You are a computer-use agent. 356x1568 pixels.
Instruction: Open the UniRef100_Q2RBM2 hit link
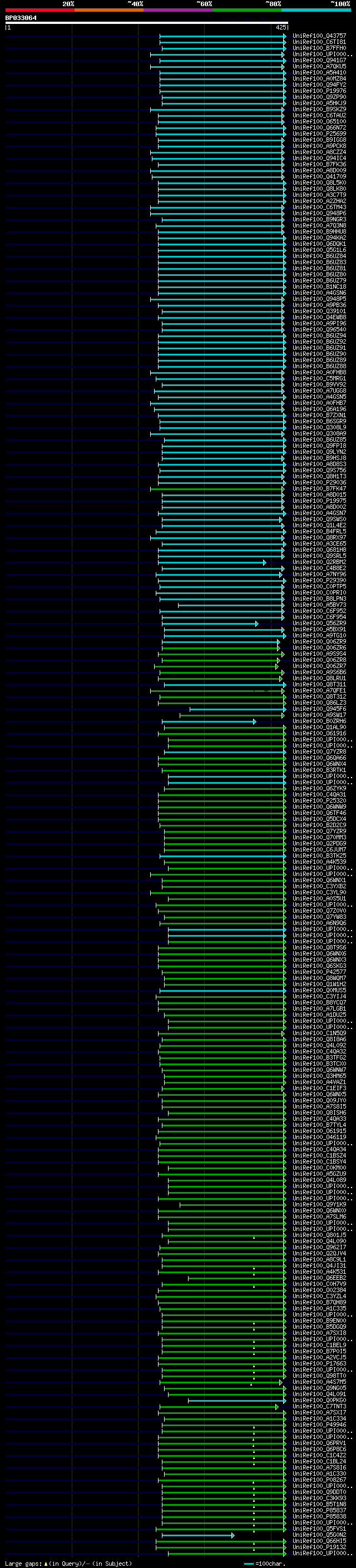[x=319, y=562]
